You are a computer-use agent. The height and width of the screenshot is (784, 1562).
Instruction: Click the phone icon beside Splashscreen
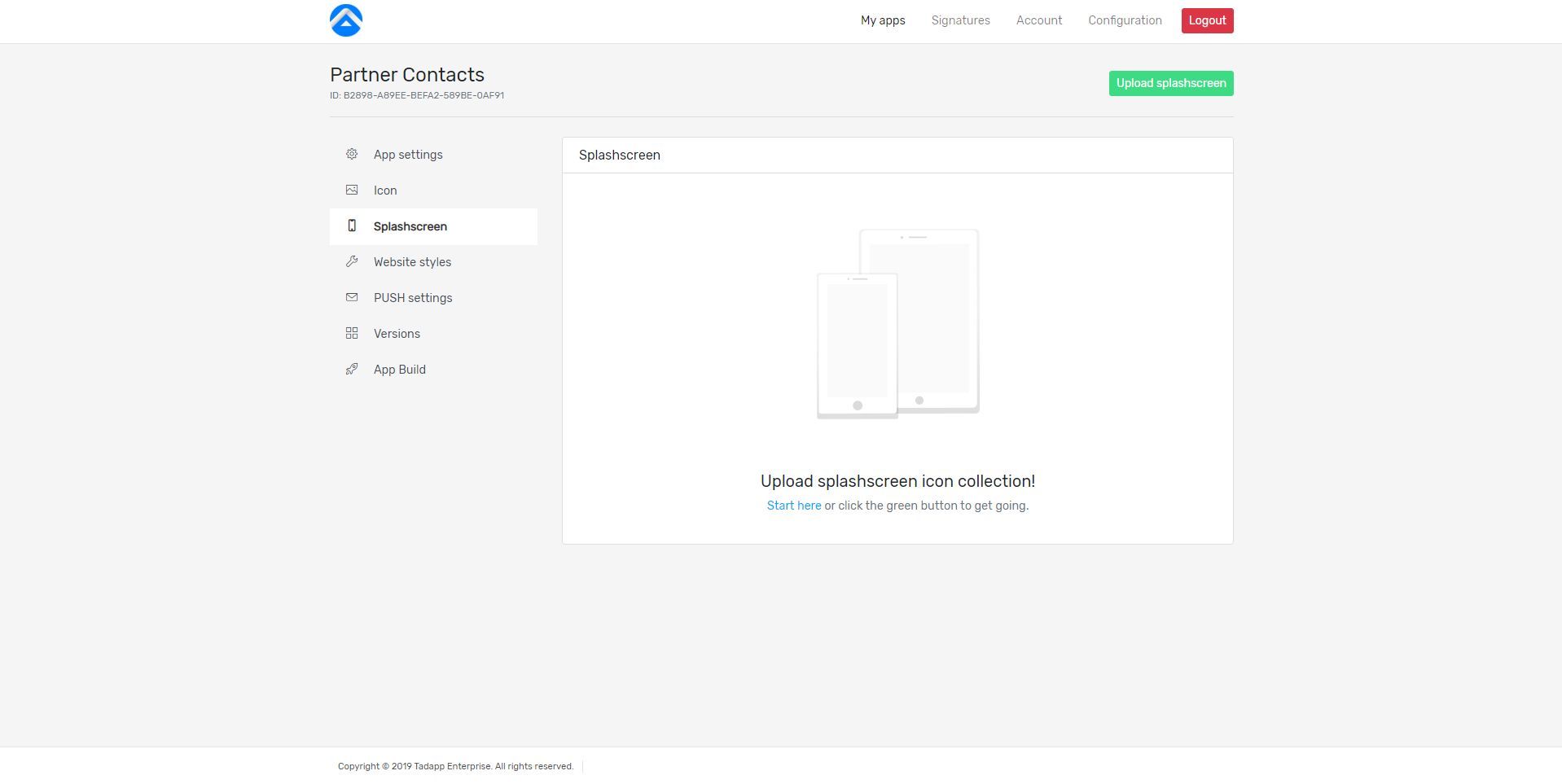tap(352, 226)
